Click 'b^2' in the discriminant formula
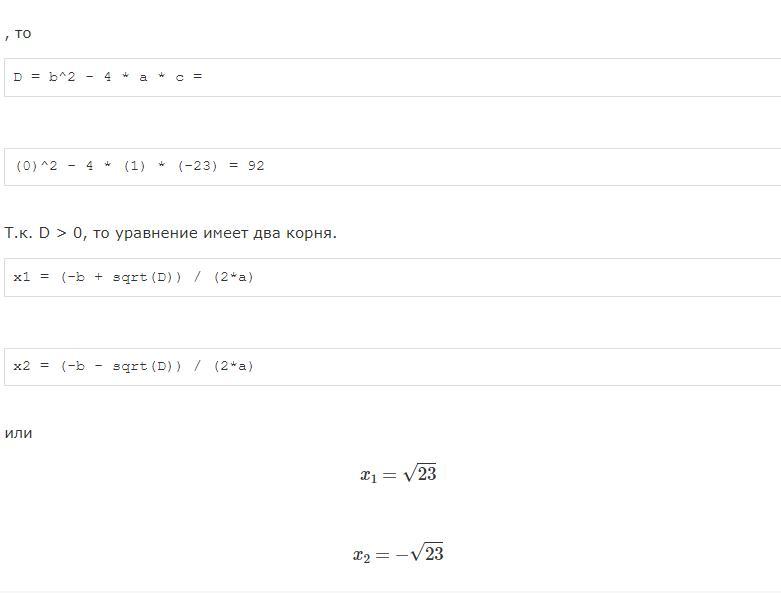Screen dimensions: 781x593 (62, 77)
